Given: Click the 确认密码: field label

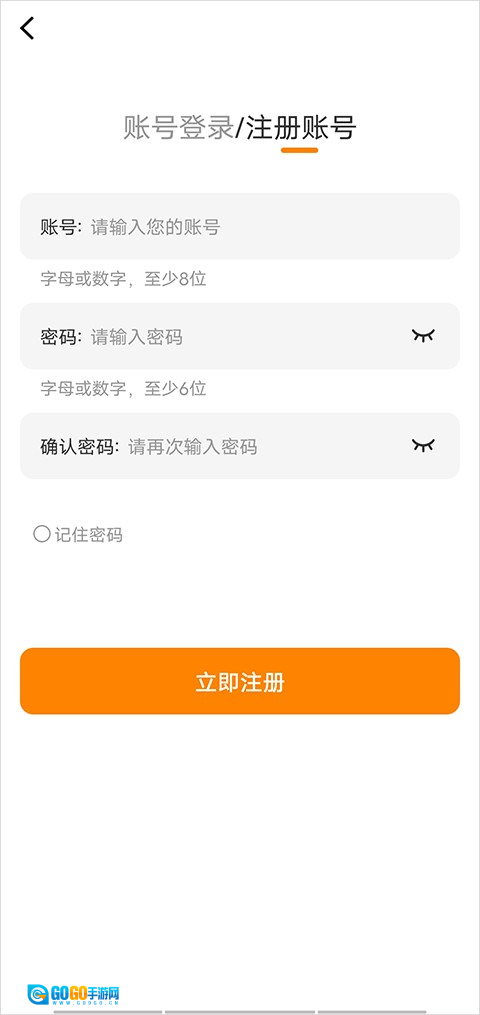Looking at the screenshot, I should coord(80,447).
